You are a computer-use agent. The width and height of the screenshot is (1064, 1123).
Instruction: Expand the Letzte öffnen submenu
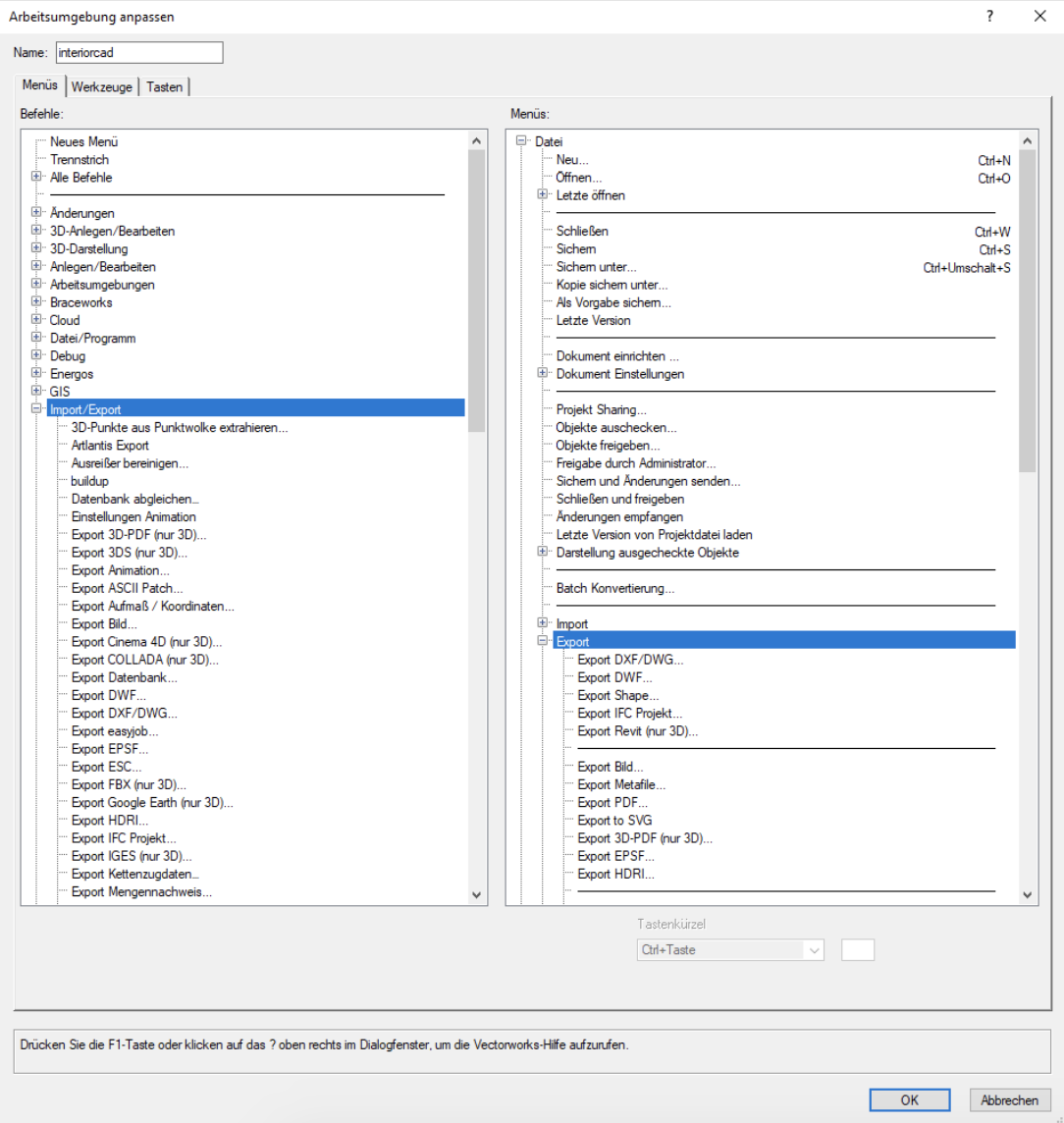pyautogui.click(x=542, y=194)
